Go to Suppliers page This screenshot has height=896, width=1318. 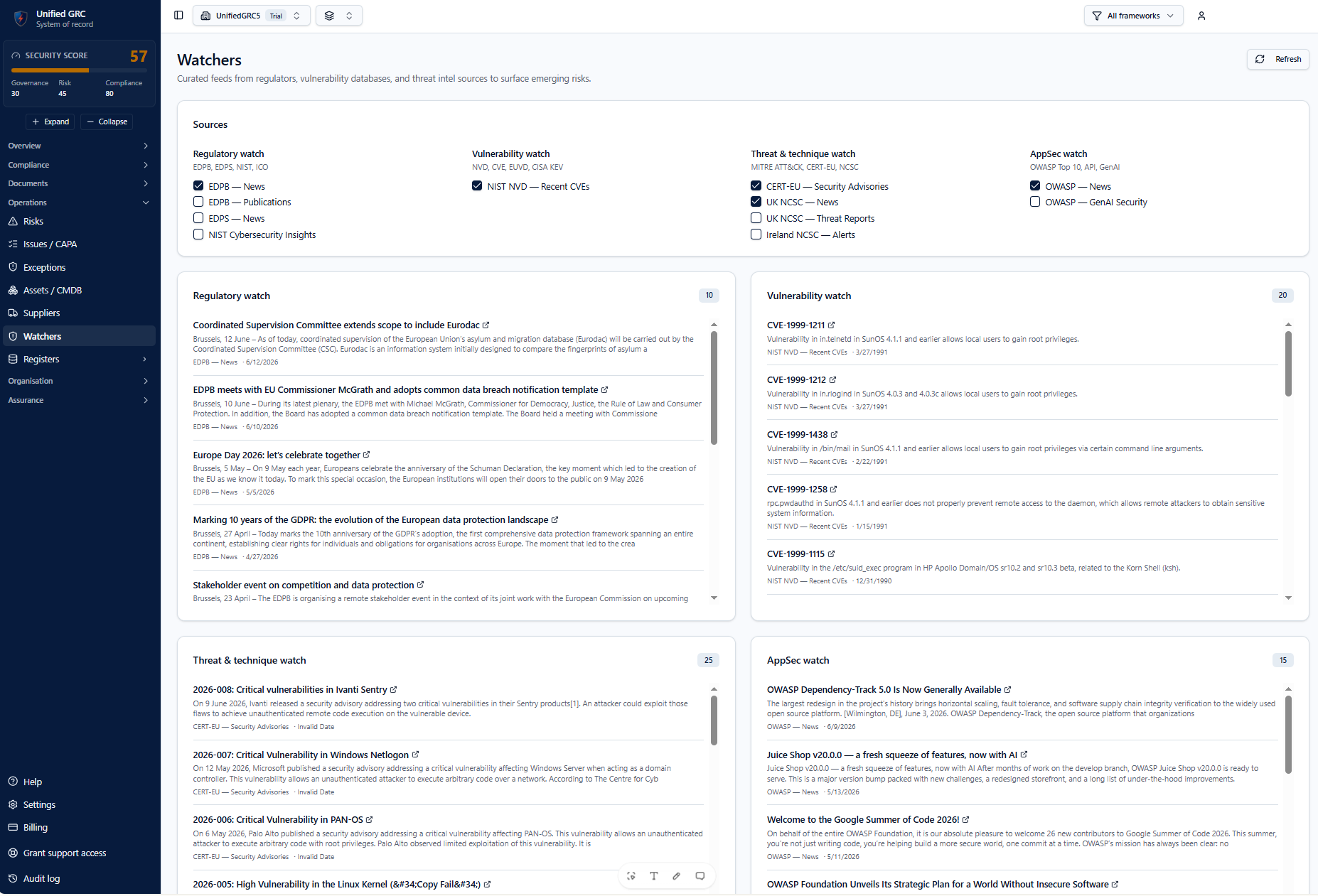point(78,313)
